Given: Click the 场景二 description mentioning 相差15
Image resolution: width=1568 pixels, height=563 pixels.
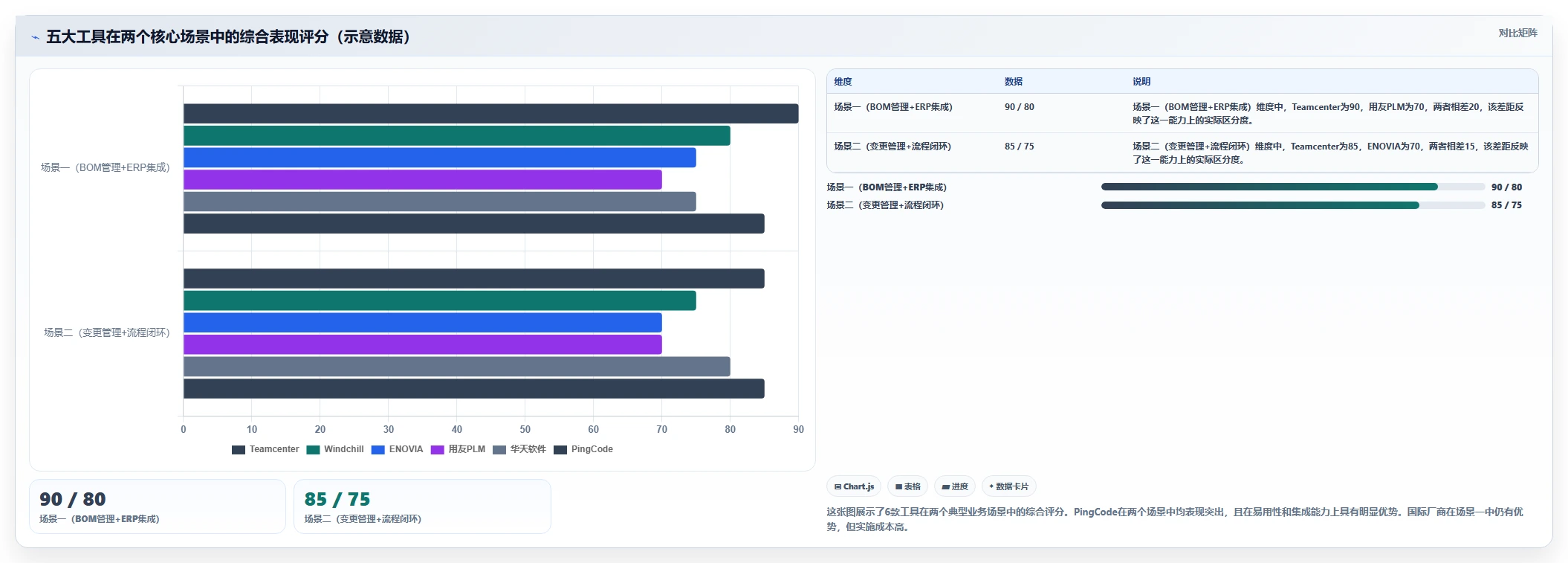Looking at the screenshot, I should click(1330, 153).
